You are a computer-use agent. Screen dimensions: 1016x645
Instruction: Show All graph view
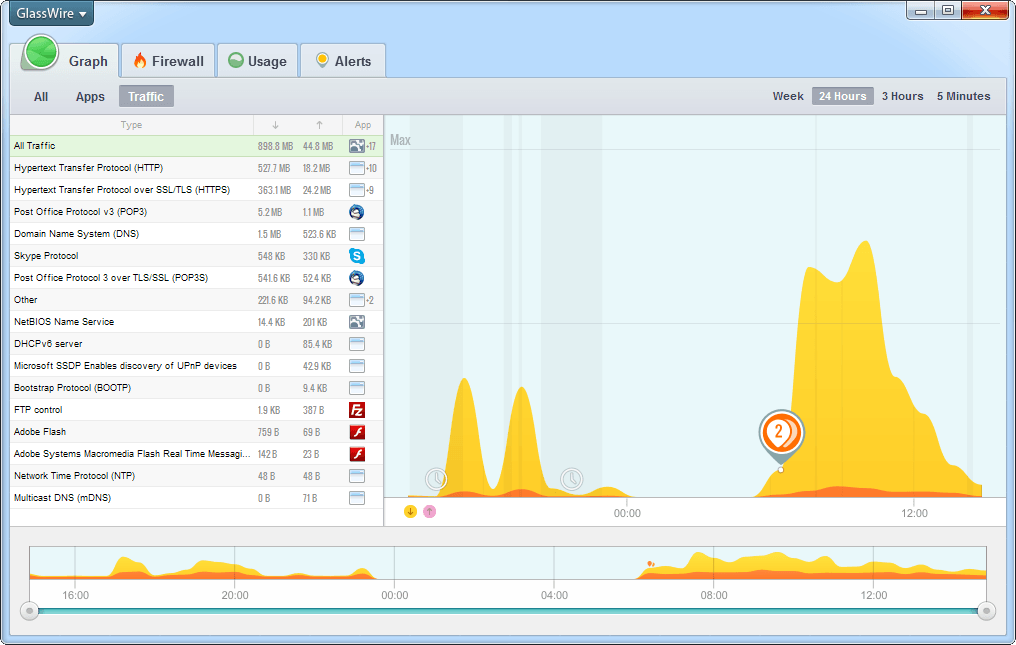[41, 97]
